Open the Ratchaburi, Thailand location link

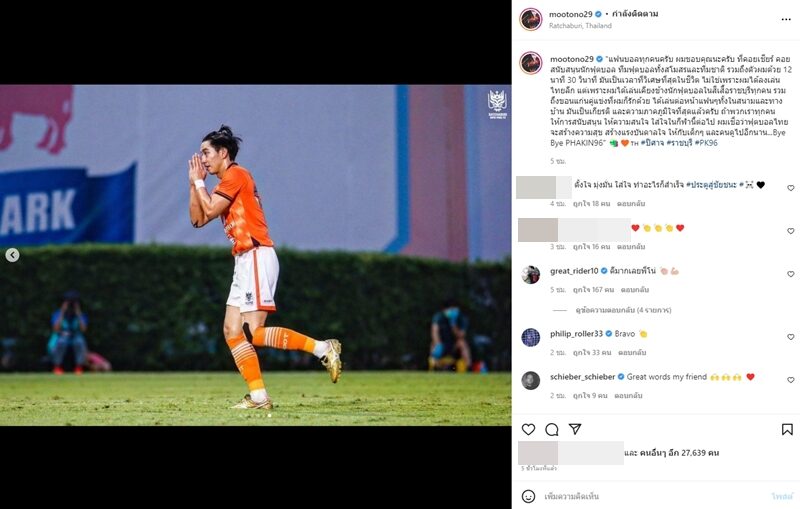pos(580,26)
